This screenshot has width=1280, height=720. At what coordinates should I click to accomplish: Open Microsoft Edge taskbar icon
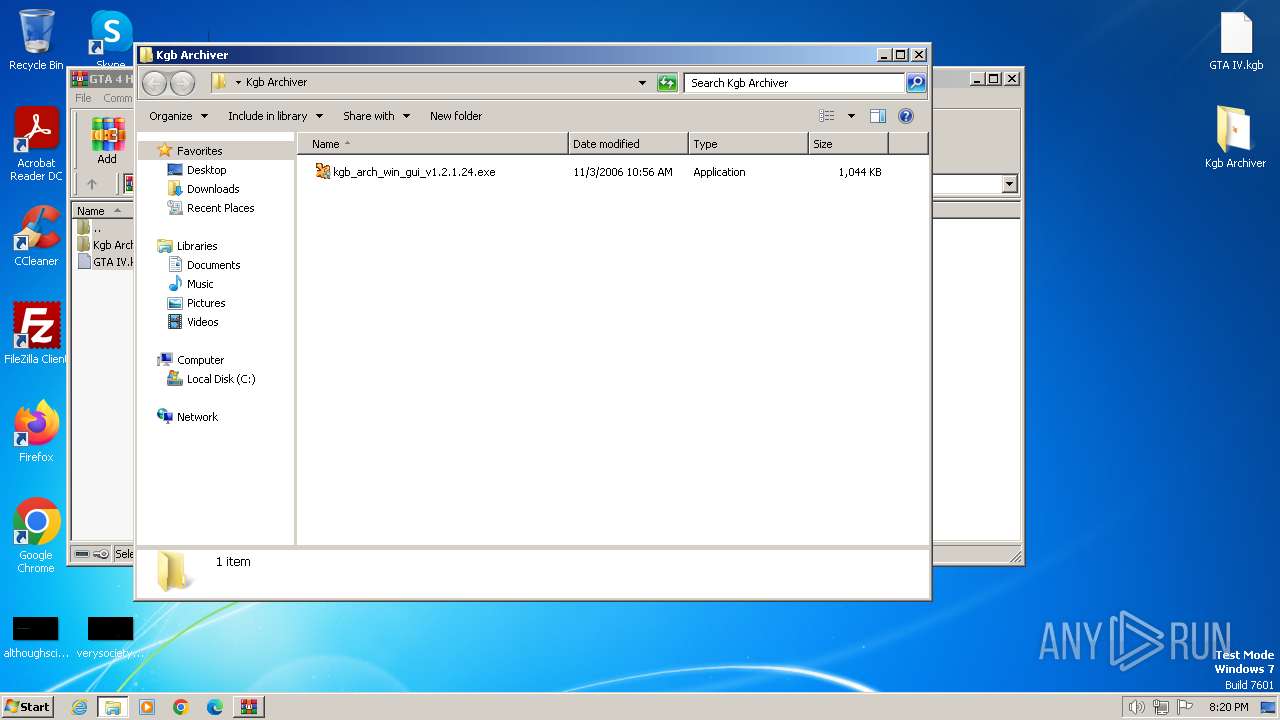[215, 707]
